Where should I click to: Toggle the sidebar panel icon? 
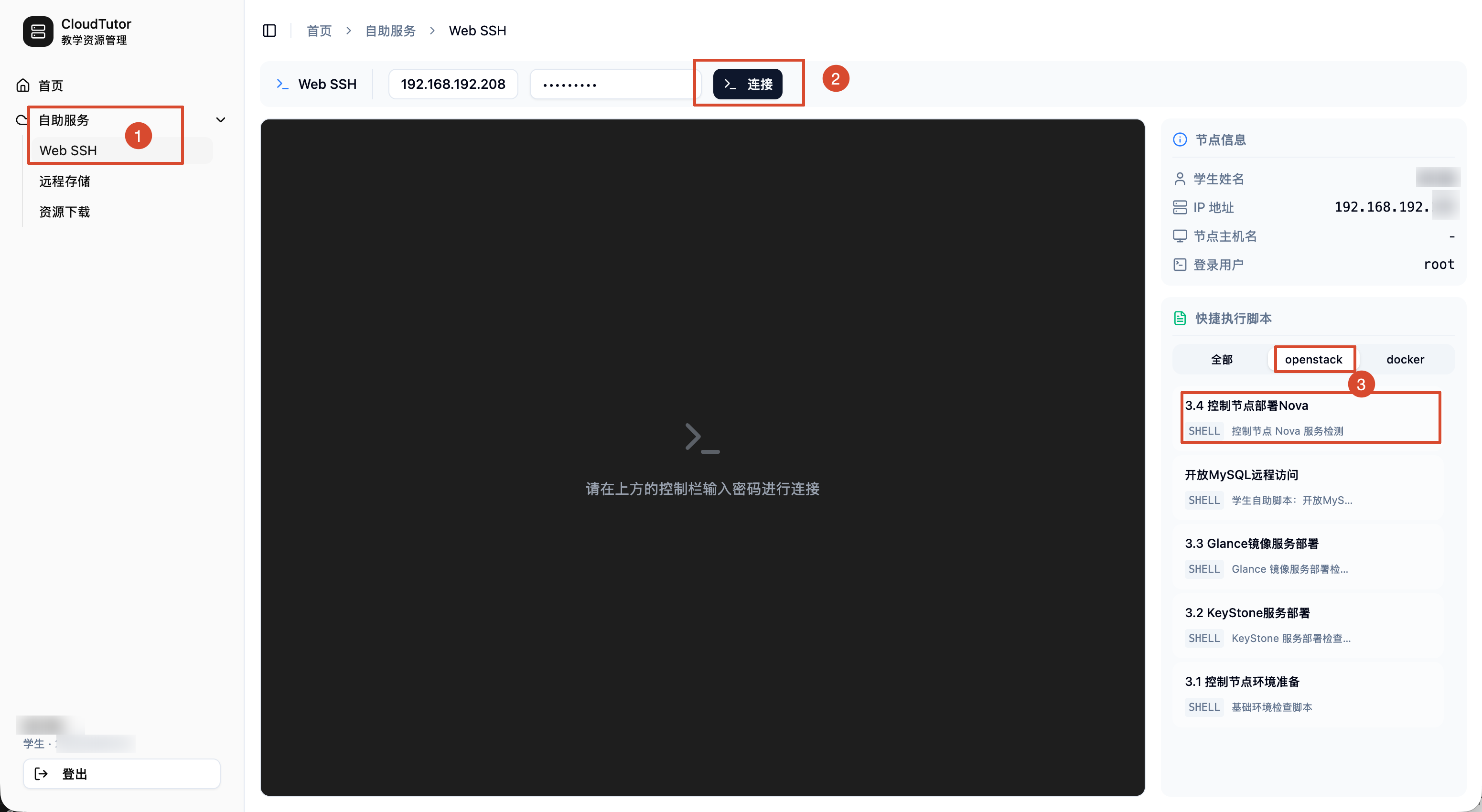pos(269,31)
